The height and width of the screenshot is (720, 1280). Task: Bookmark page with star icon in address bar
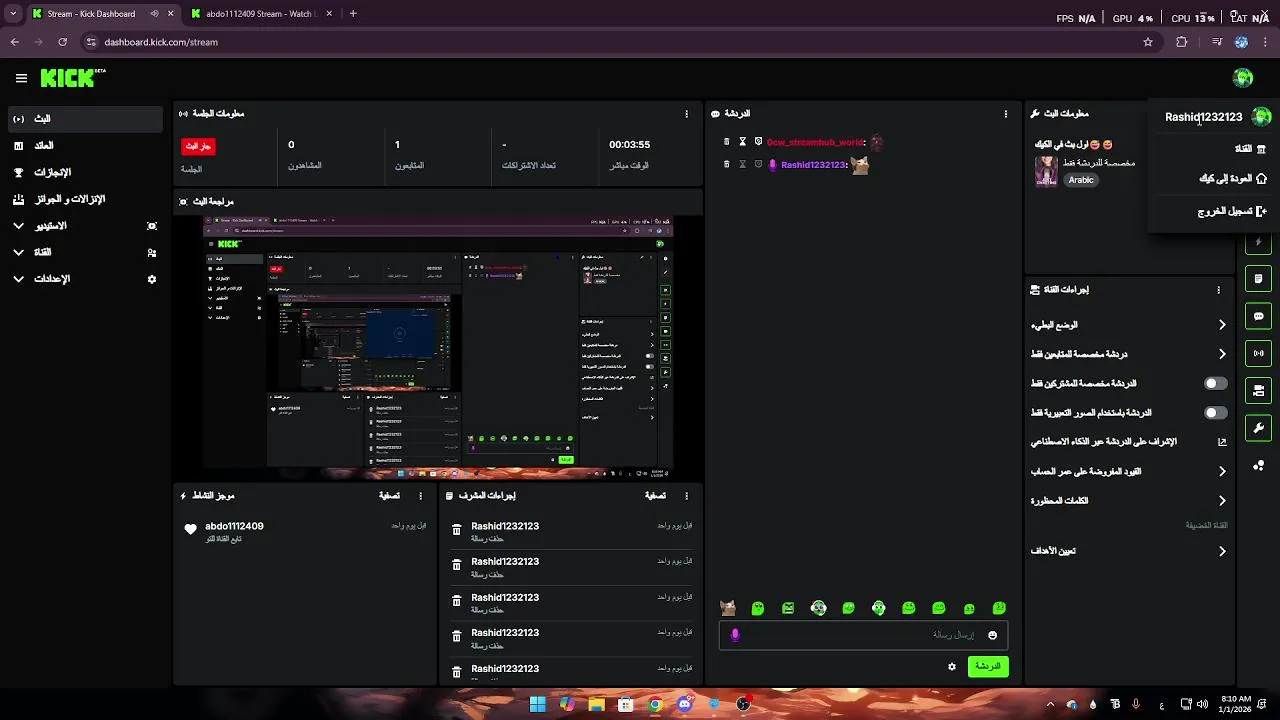pyautogui.click(x=1148, y=42)
